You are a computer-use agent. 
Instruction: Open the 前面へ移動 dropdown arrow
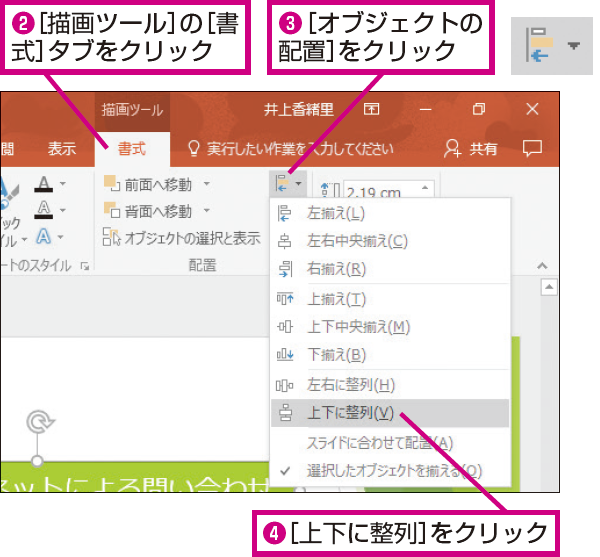[x=207, y=184]
